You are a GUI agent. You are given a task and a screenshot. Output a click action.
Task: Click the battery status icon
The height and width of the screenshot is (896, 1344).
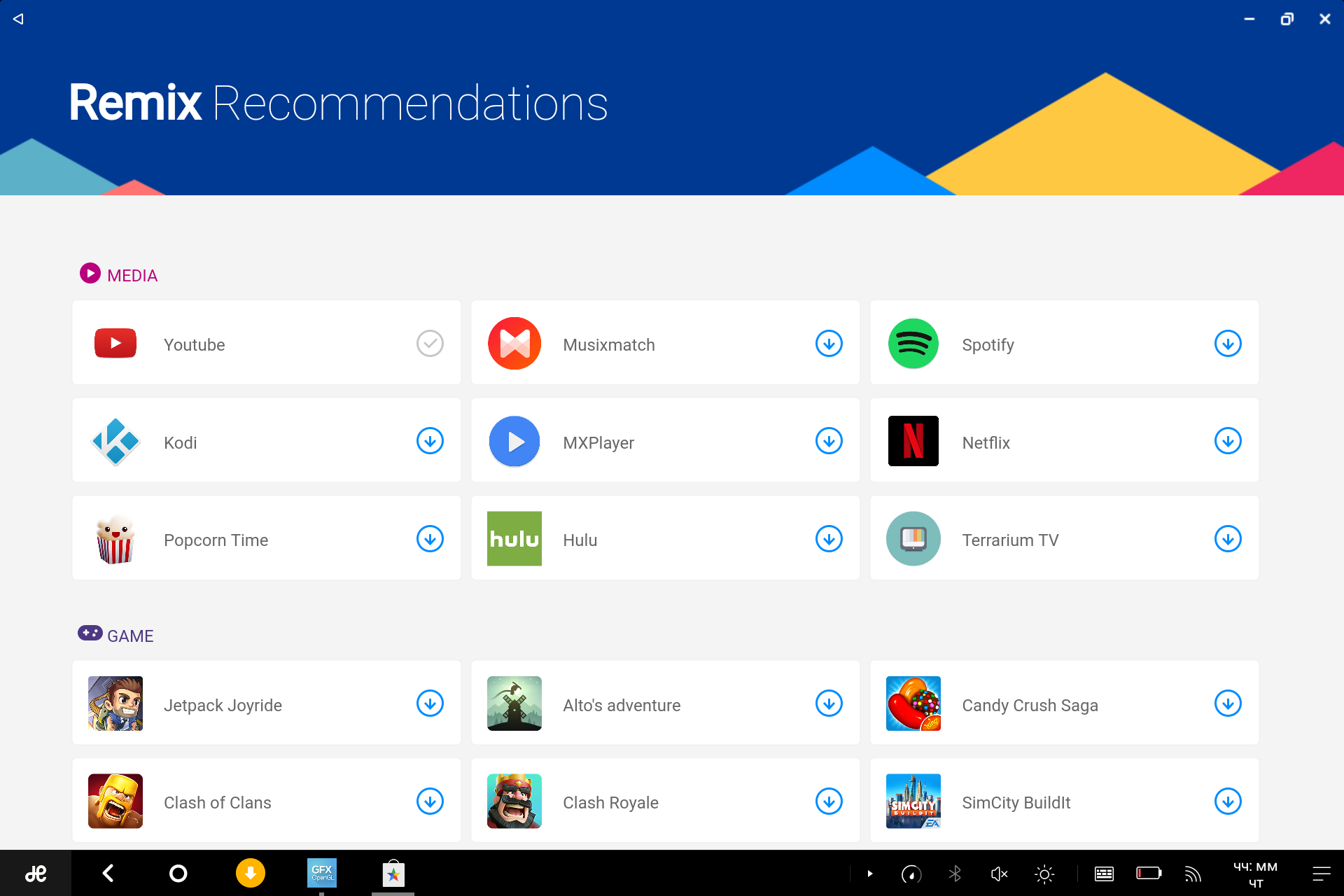pyautogui.click(x=1149, y=873)
